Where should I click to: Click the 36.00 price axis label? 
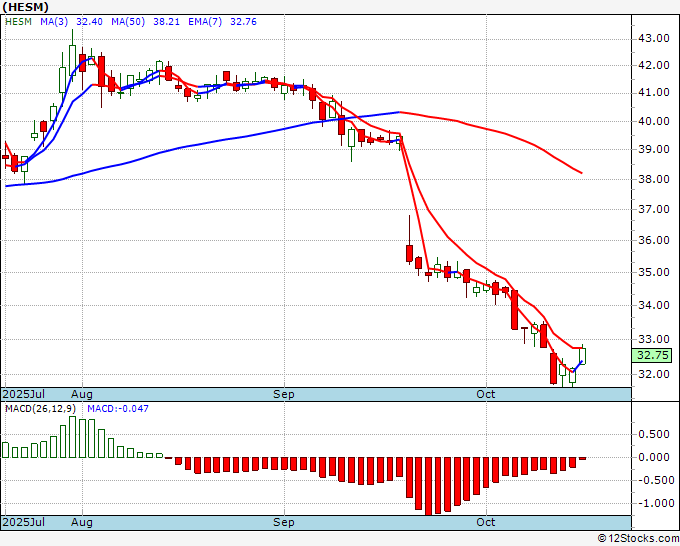pyautogui.click(x=654, y=240)
